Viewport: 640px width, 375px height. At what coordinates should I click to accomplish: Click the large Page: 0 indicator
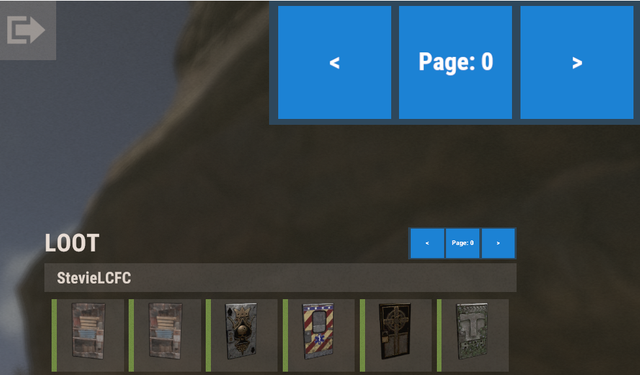pos(456,62)
